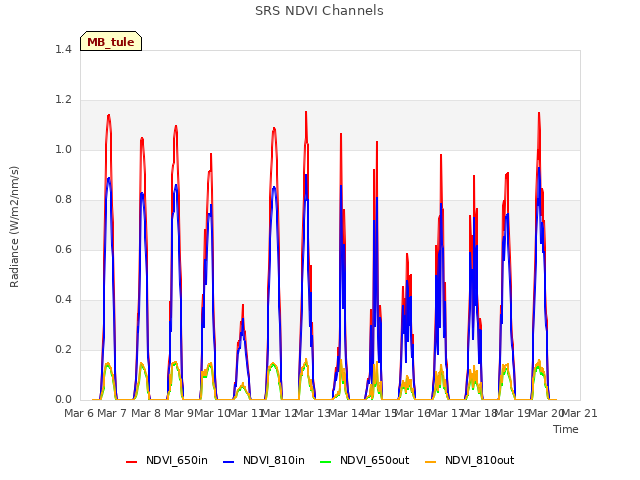640x480 pixels.
Task: Click the 1.4 y-axis tick label
Action: pos(63,50)
